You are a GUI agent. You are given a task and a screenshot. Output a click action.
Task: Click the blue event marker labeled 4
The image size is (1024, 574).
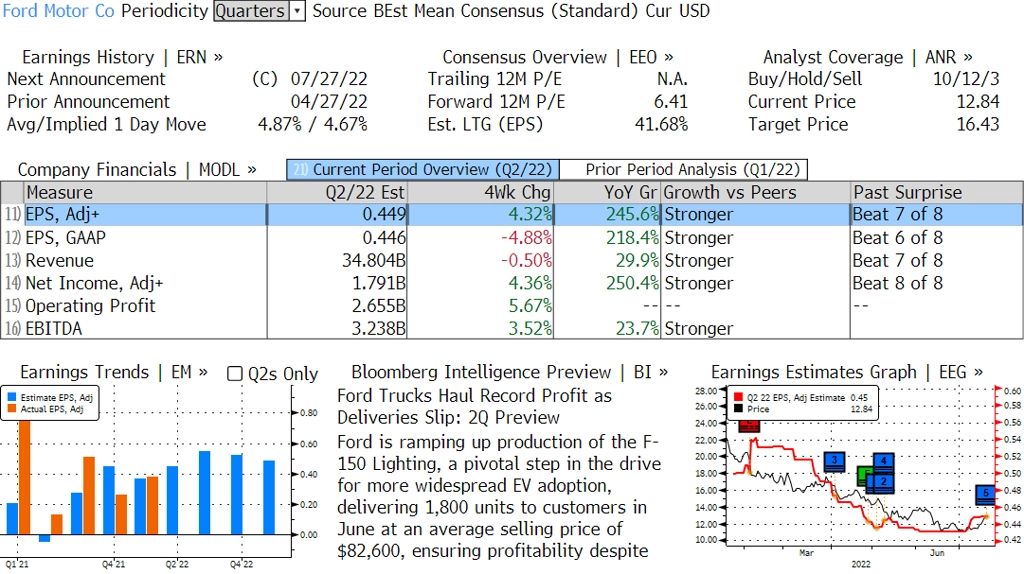(884, 462)
